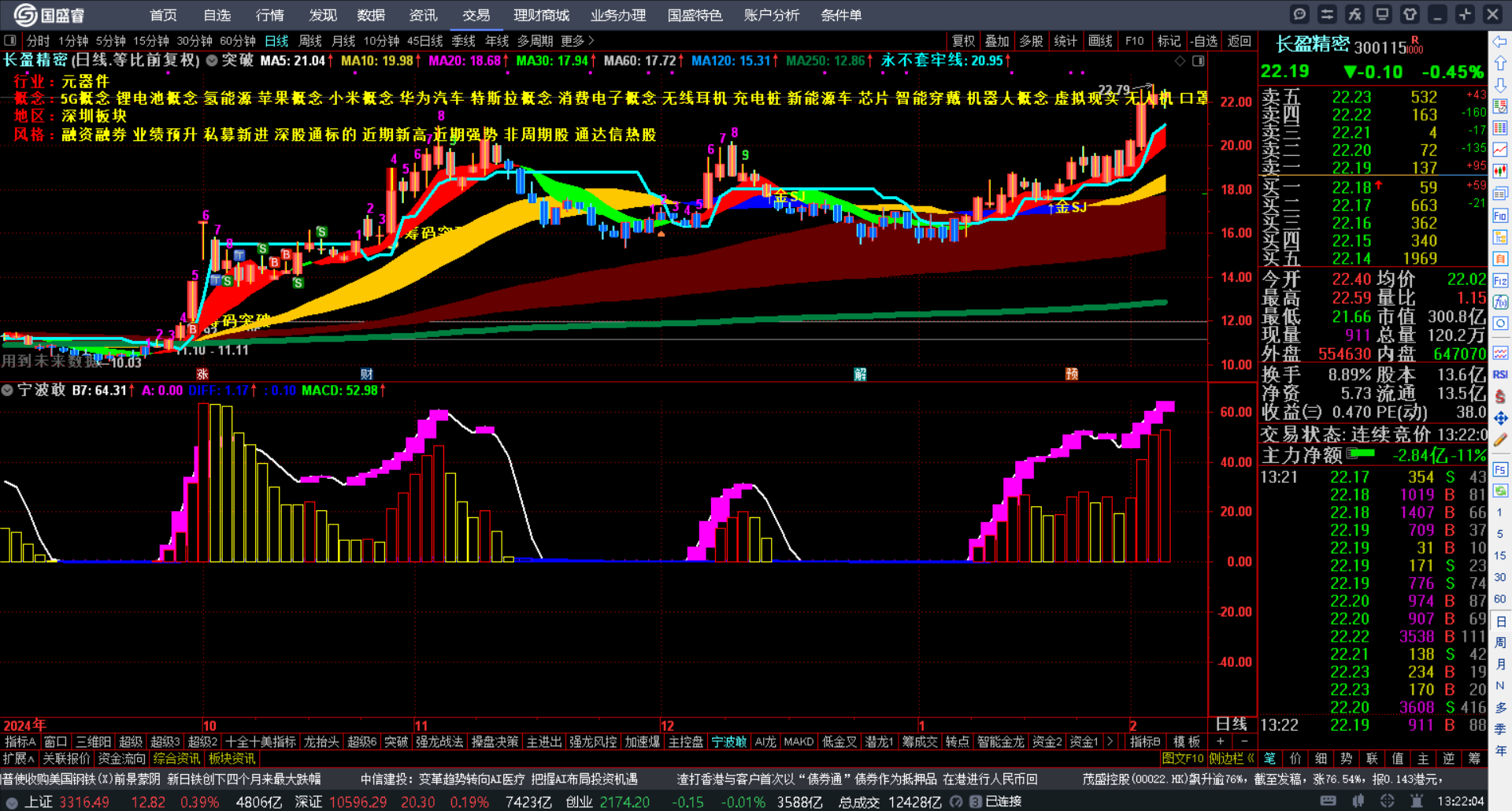Viewport: 1512px width, 811px height.
Task: Open the 图文F10 link
Action: pos(1183,758)
